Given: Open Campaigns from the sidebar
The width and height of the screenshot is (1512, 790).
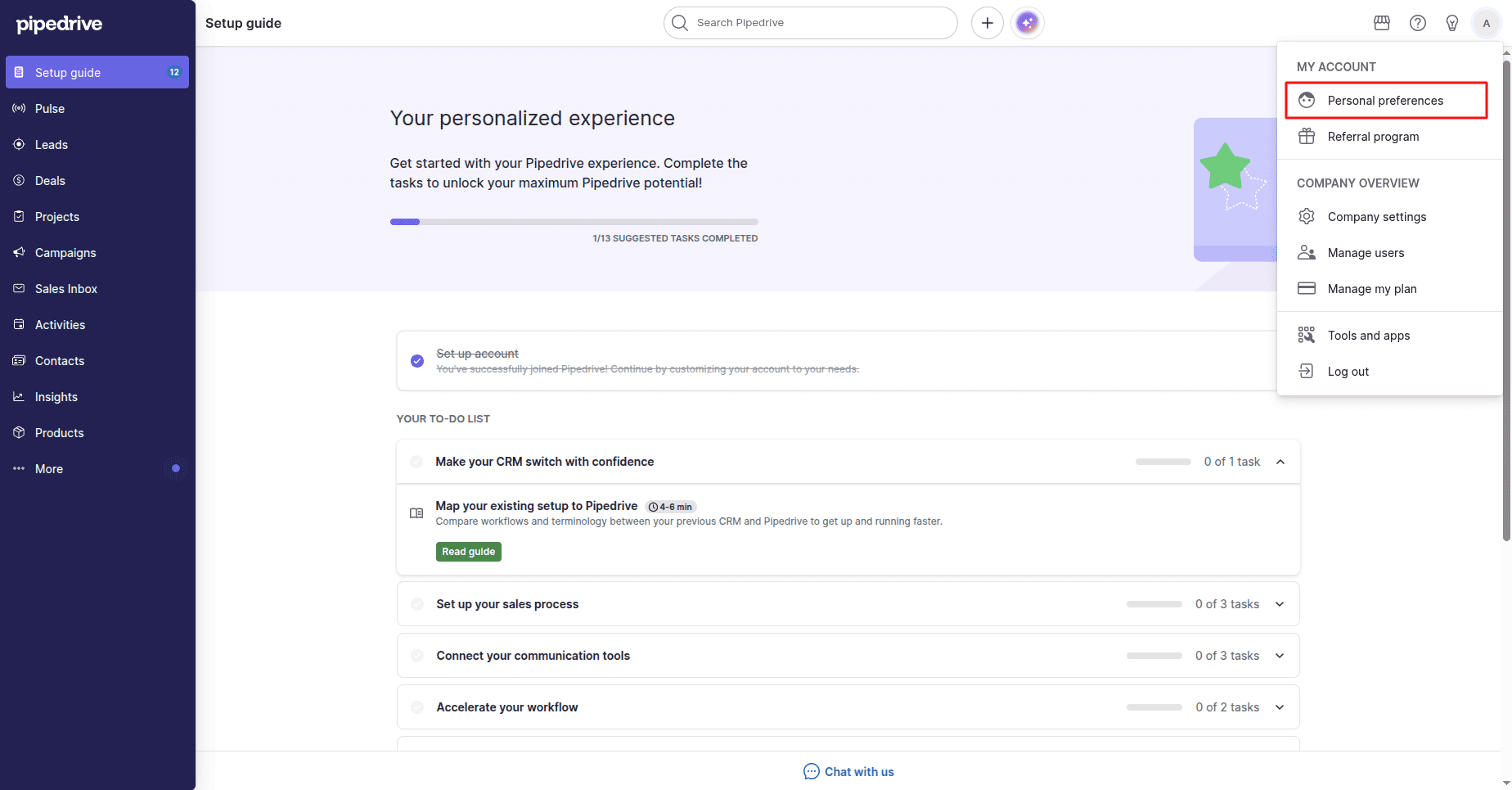Looking at the screenshot, I should coord(97,252).
